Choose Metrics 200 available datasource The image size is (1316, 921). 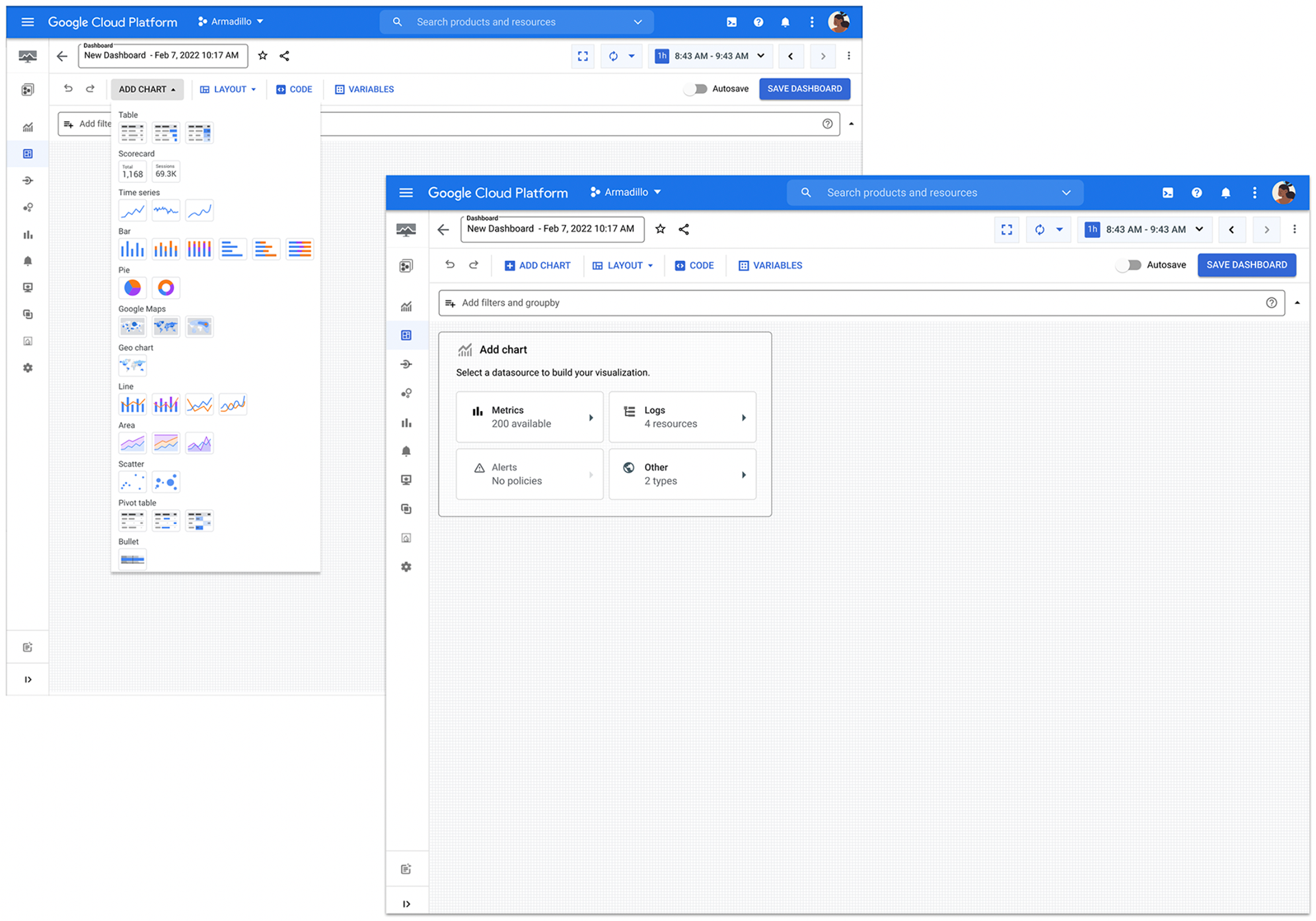530,417
